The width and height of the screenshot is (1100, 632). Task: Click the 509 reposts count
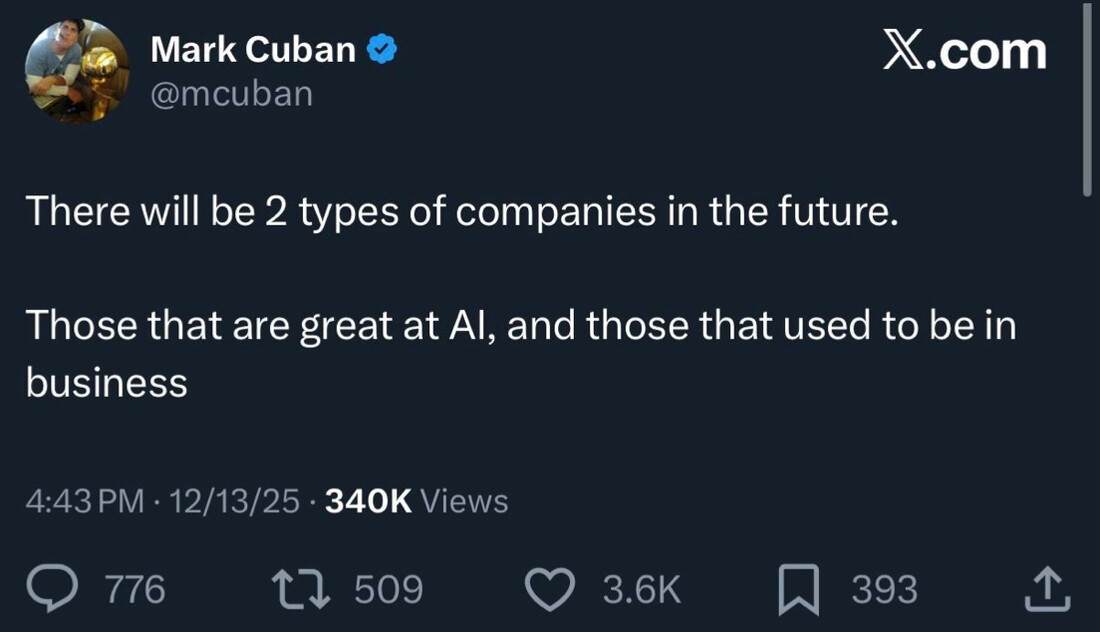coord(389,589)
